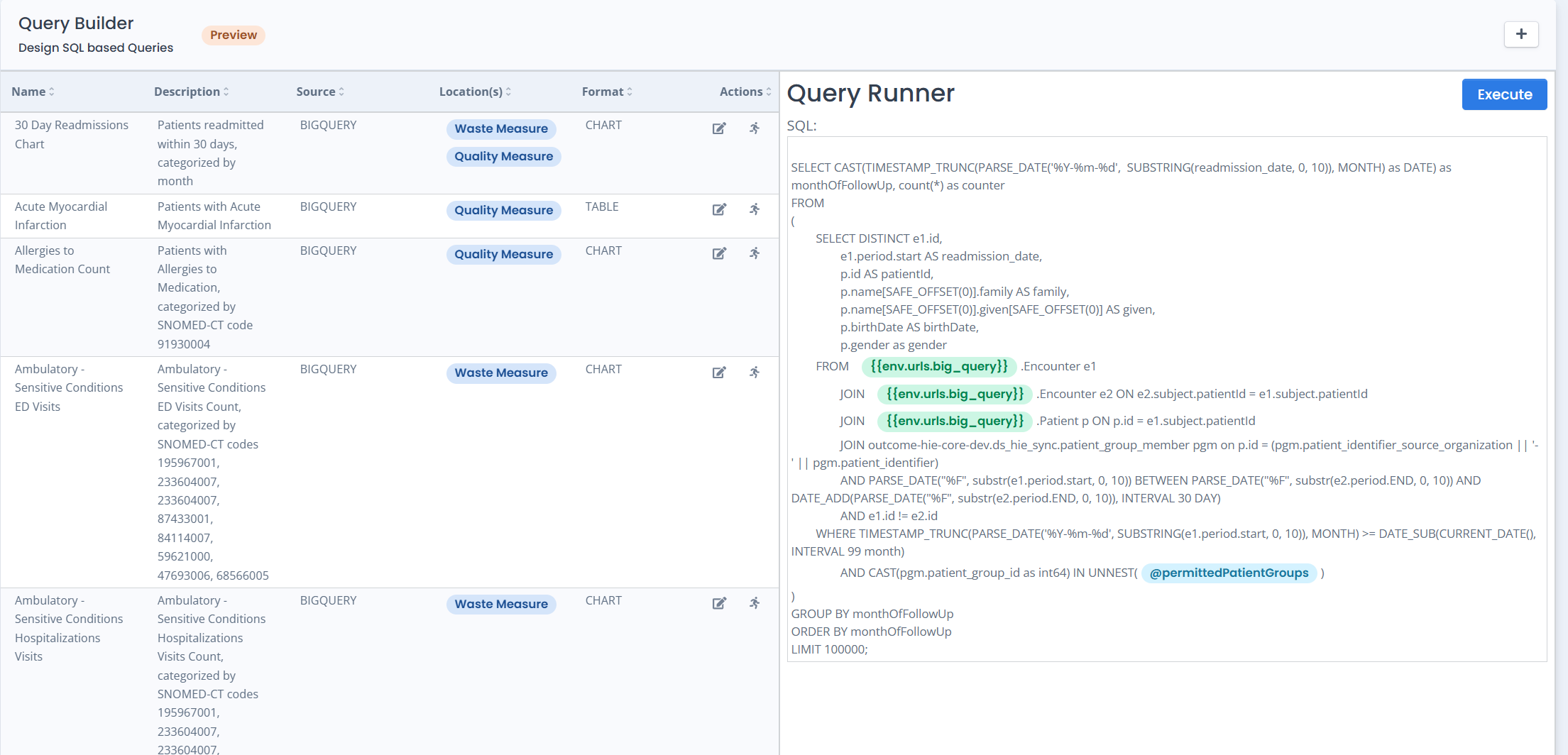Select Waste Measure tag in Hospitalizations Visits row
1568x755 pixels.
click(501, 604)
